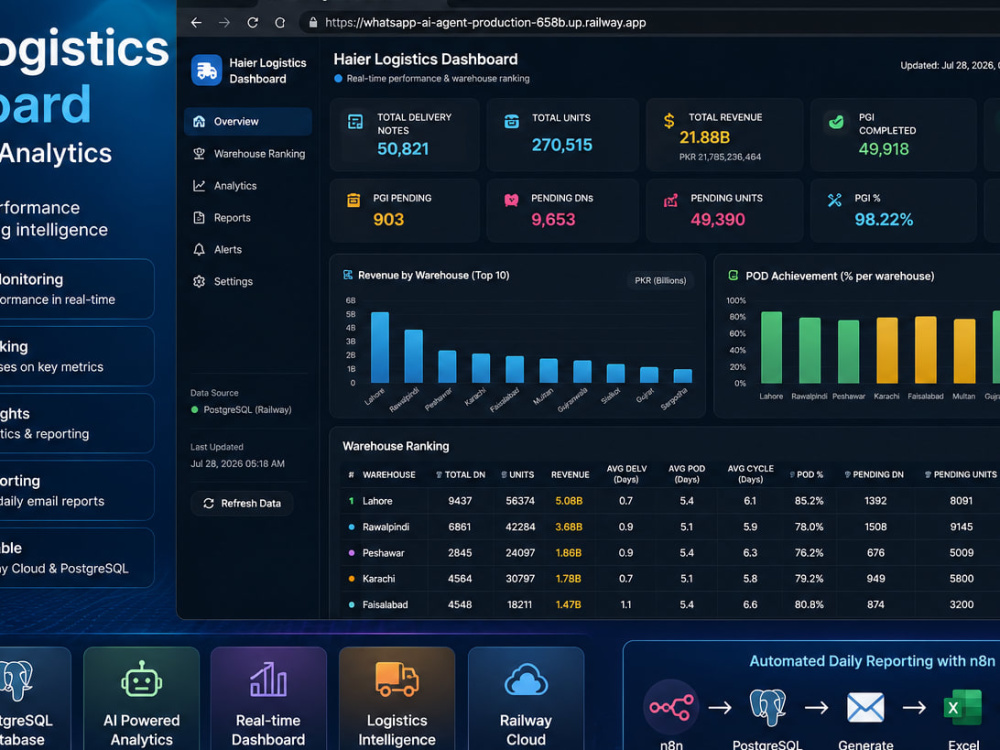The width and height of the screenshot is (1000, 750).
Task: Click the dollar icon on Total Revenue
Action: 668,121
